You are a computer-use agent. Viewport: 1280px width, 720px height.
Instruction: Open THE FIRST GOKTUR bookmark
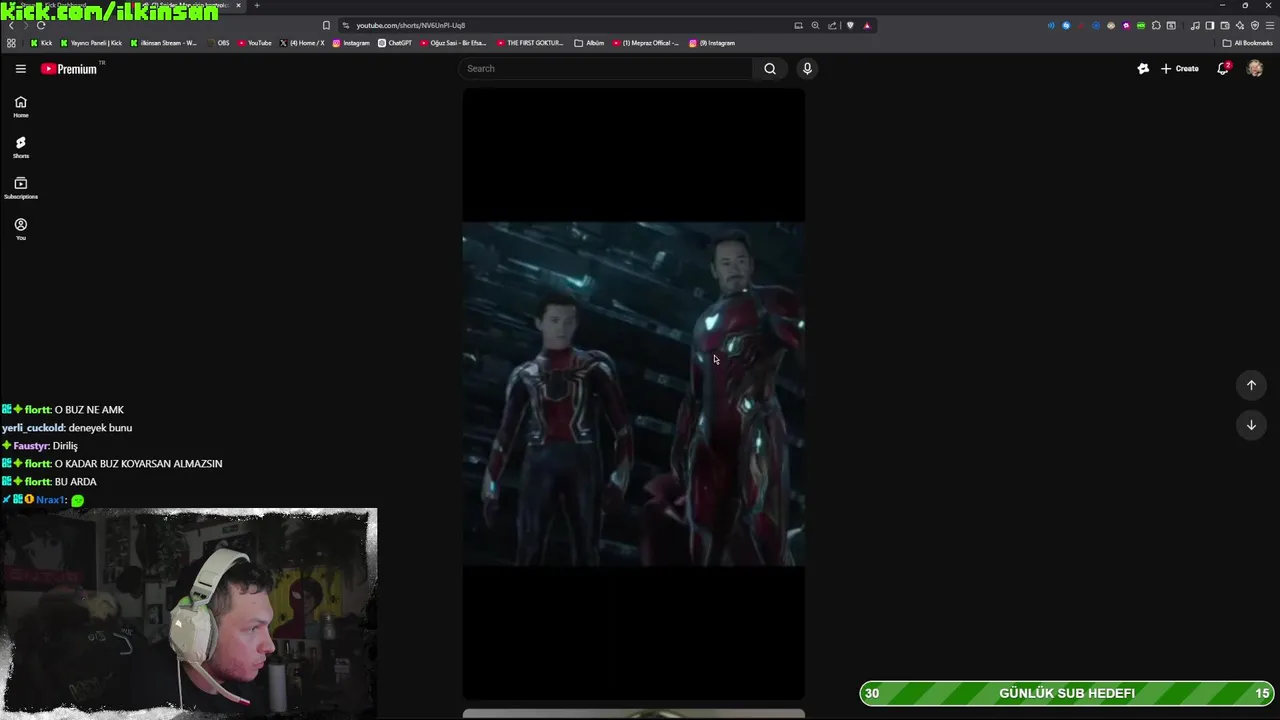pyautogui.click(x=530, y=43)
